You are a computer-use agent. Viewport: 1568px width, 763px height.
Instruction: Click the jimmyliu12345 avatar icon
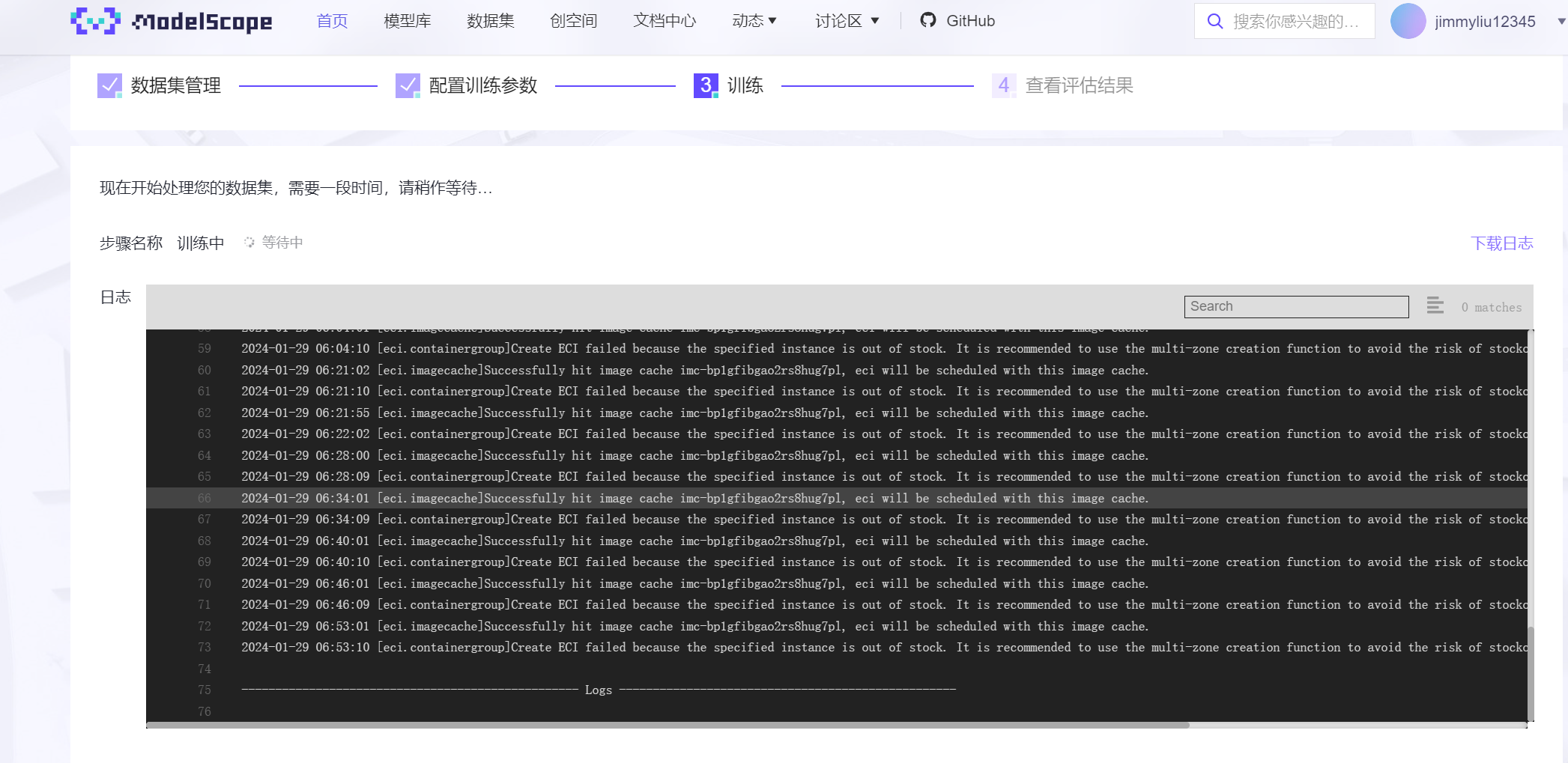tap(1408, 21)
